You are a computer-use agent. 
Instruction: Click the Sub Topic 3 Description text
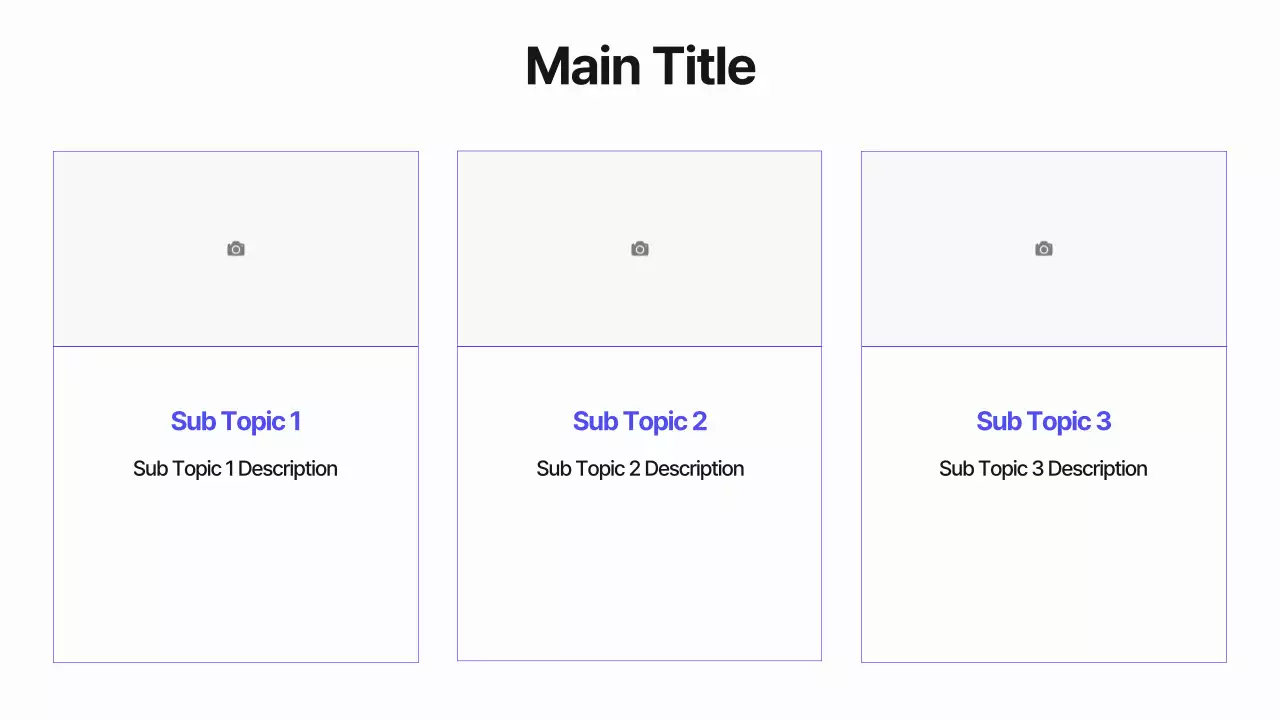pyautogui.click(x=1044, y=469)
